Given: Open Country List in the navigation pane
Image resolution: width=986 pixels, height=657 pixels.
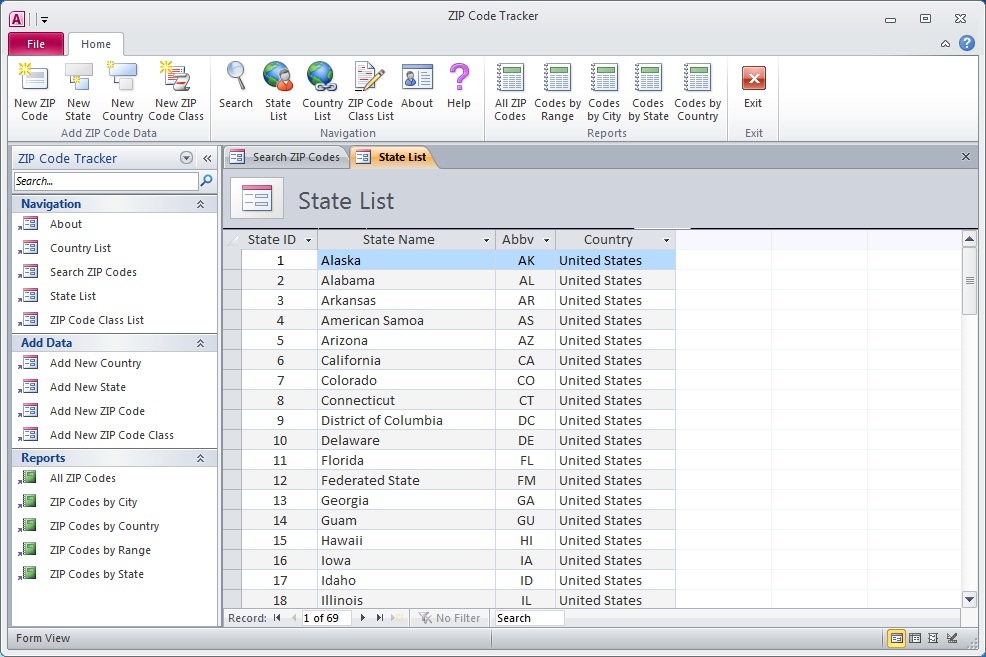Looking at the screenshot, I should 80,248.
